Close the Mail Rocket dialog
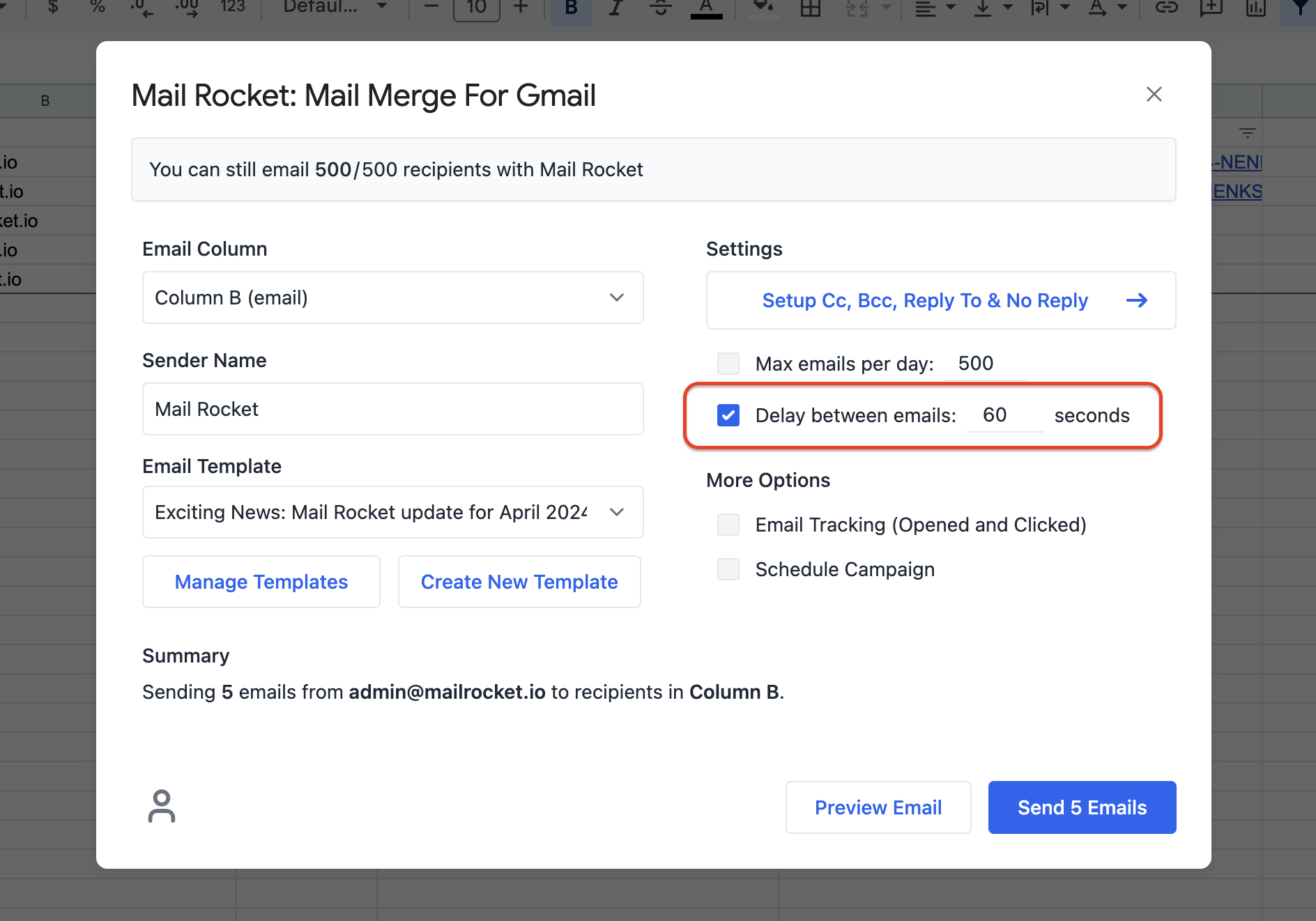Screen dimensions: 1316x921 click(x=1154, y=94)
